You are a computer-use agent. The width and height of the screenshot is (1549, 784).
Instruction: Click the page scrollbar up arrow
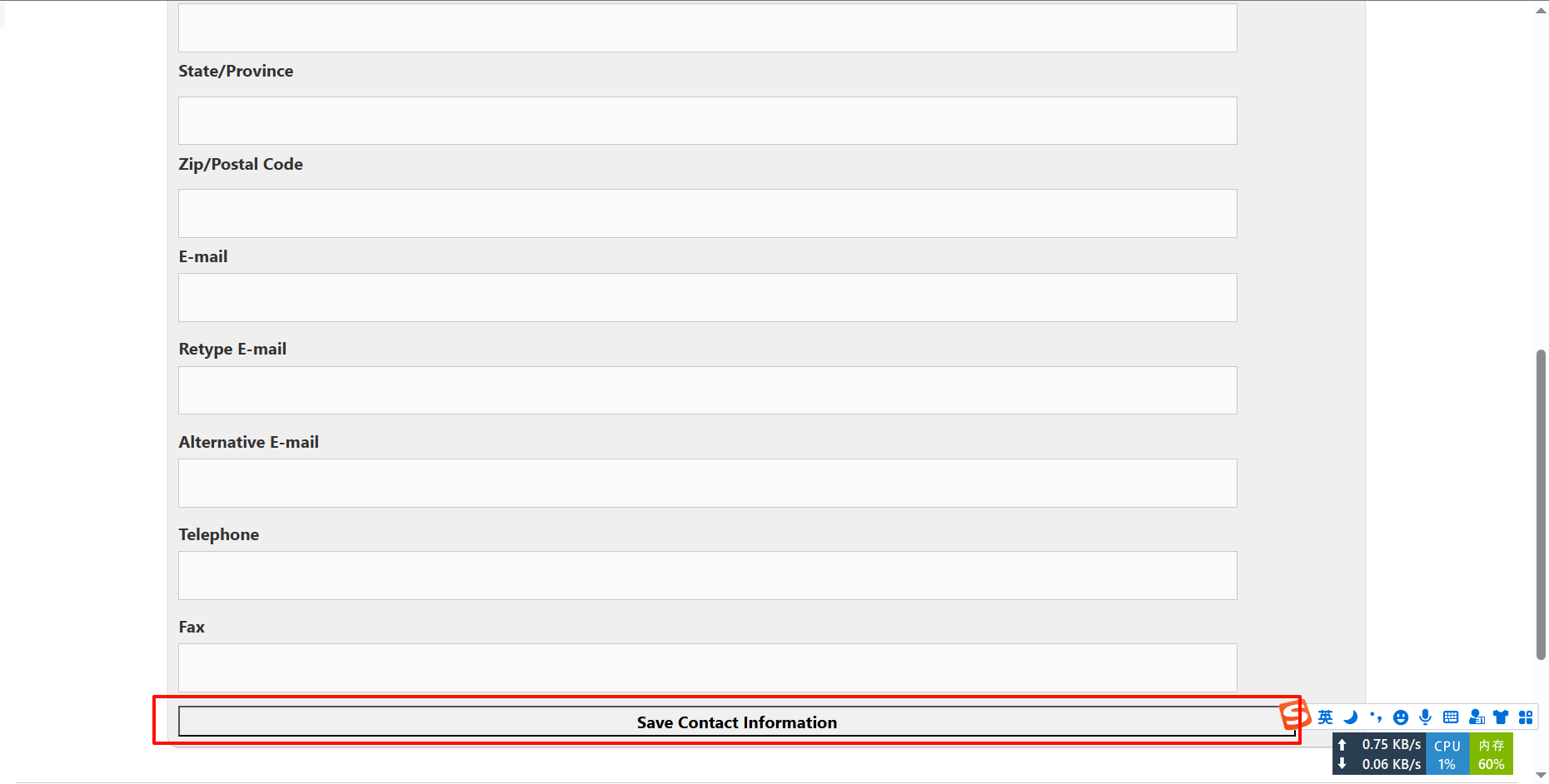click(1541, 10)
